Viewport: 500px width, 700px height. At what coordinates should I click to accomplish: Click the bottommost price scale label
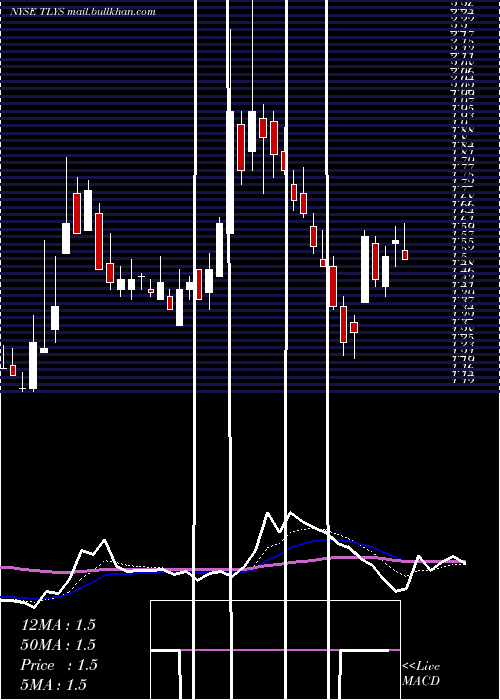coord(462,381)
